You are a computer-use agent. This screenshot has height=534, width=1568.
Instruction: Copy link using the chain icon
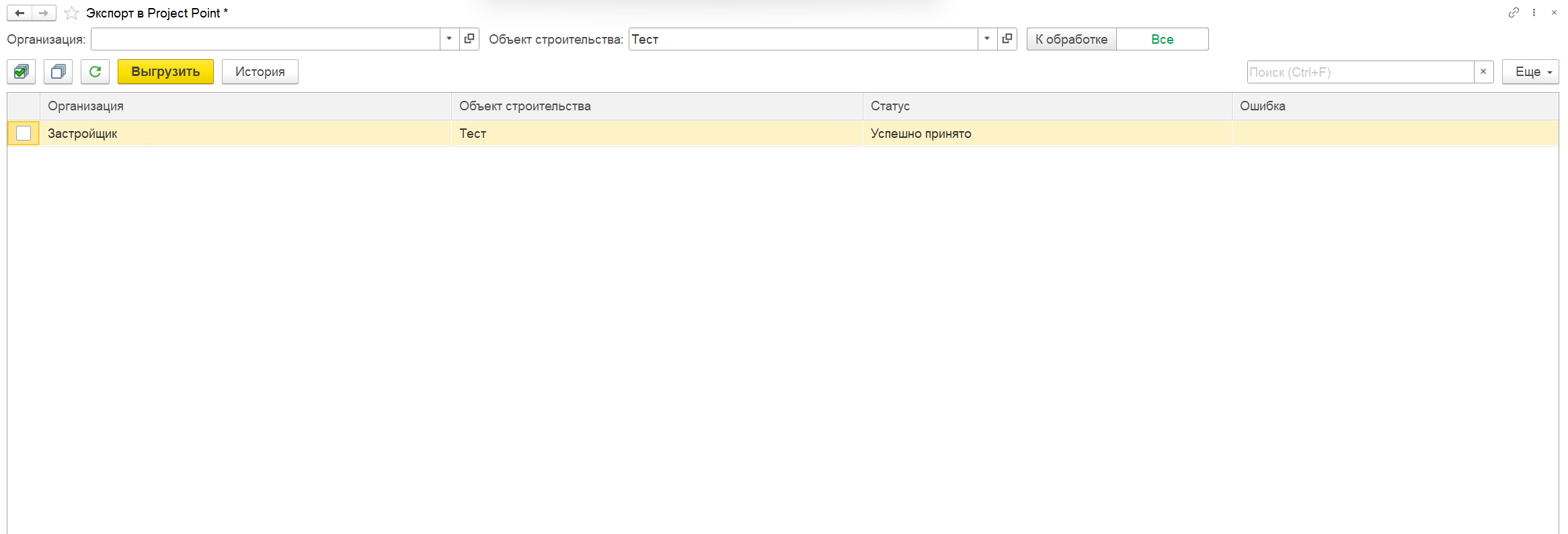[1514, 13]
